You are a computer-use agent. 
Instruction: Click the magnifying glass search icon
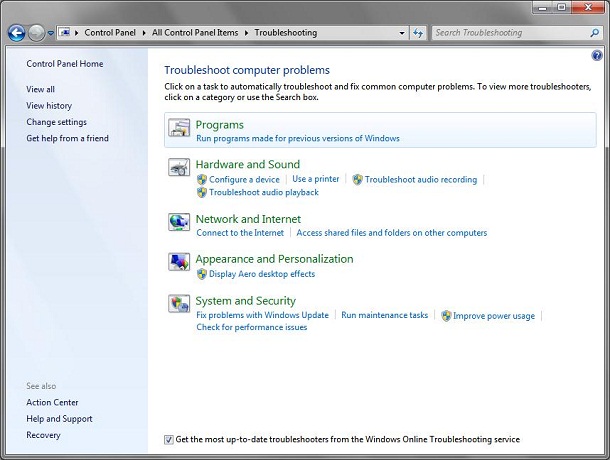594,33
